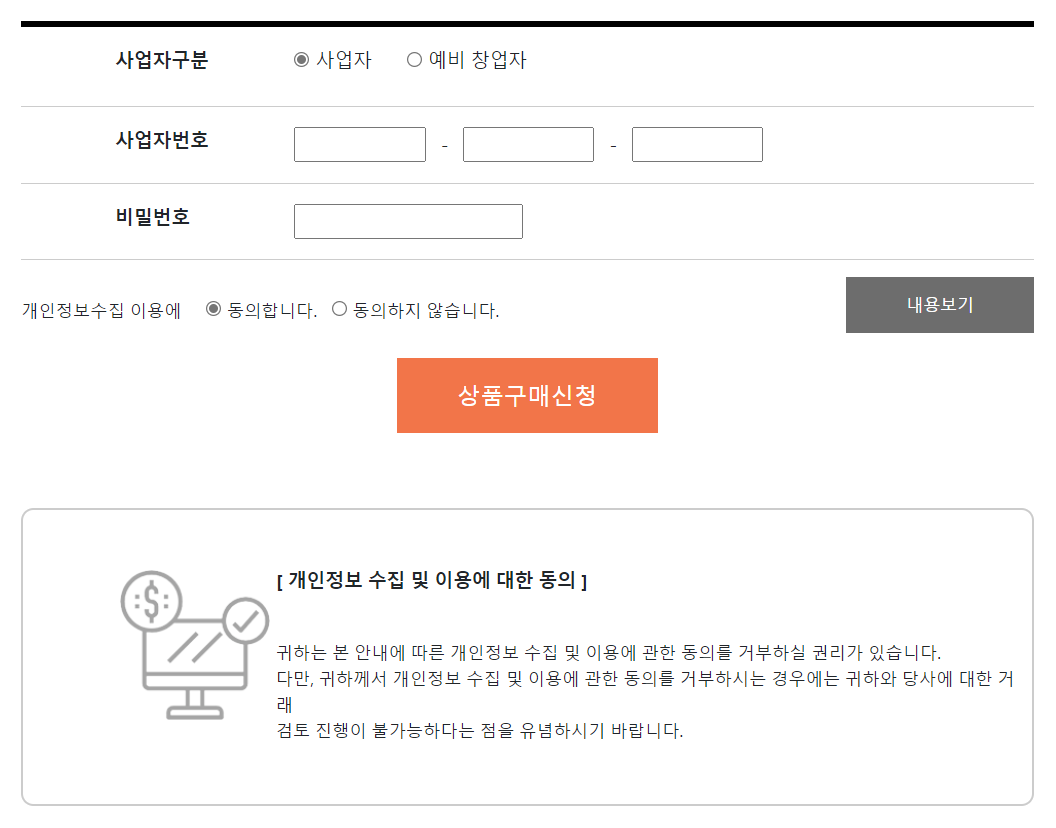Click the 사업자구분 row label
Image resolution: width=1056 pixels, height=828 pixels.
coord(162,60)
